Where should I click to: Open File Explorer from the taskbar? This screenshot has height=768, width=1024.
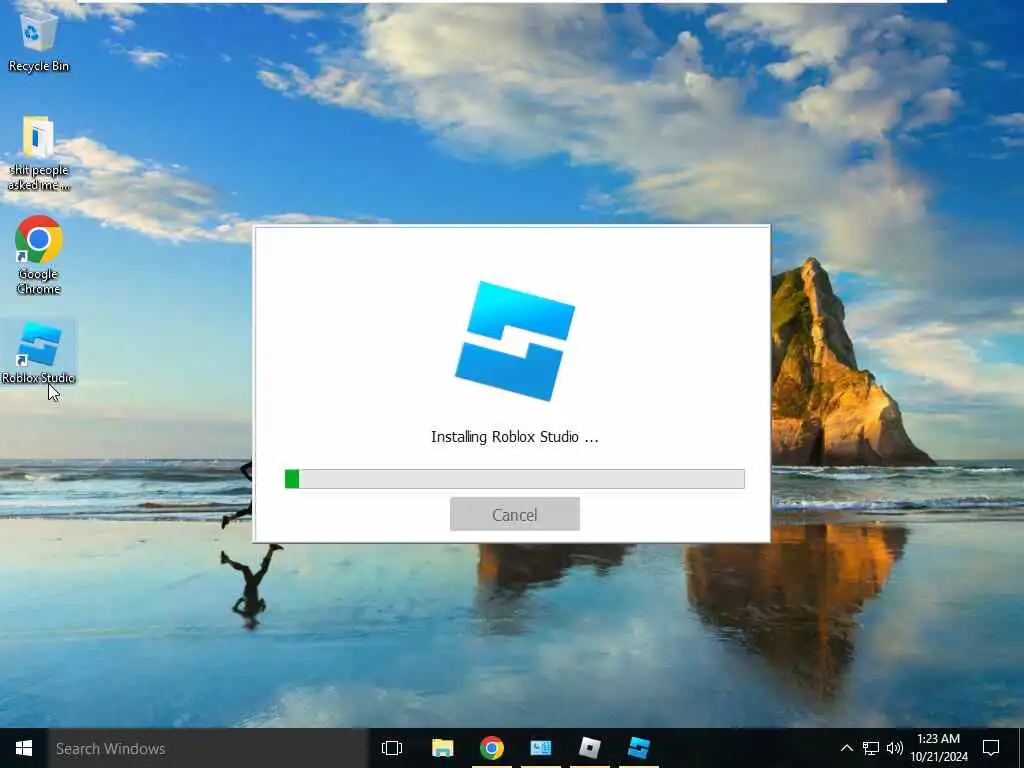(x=442, y=748)
